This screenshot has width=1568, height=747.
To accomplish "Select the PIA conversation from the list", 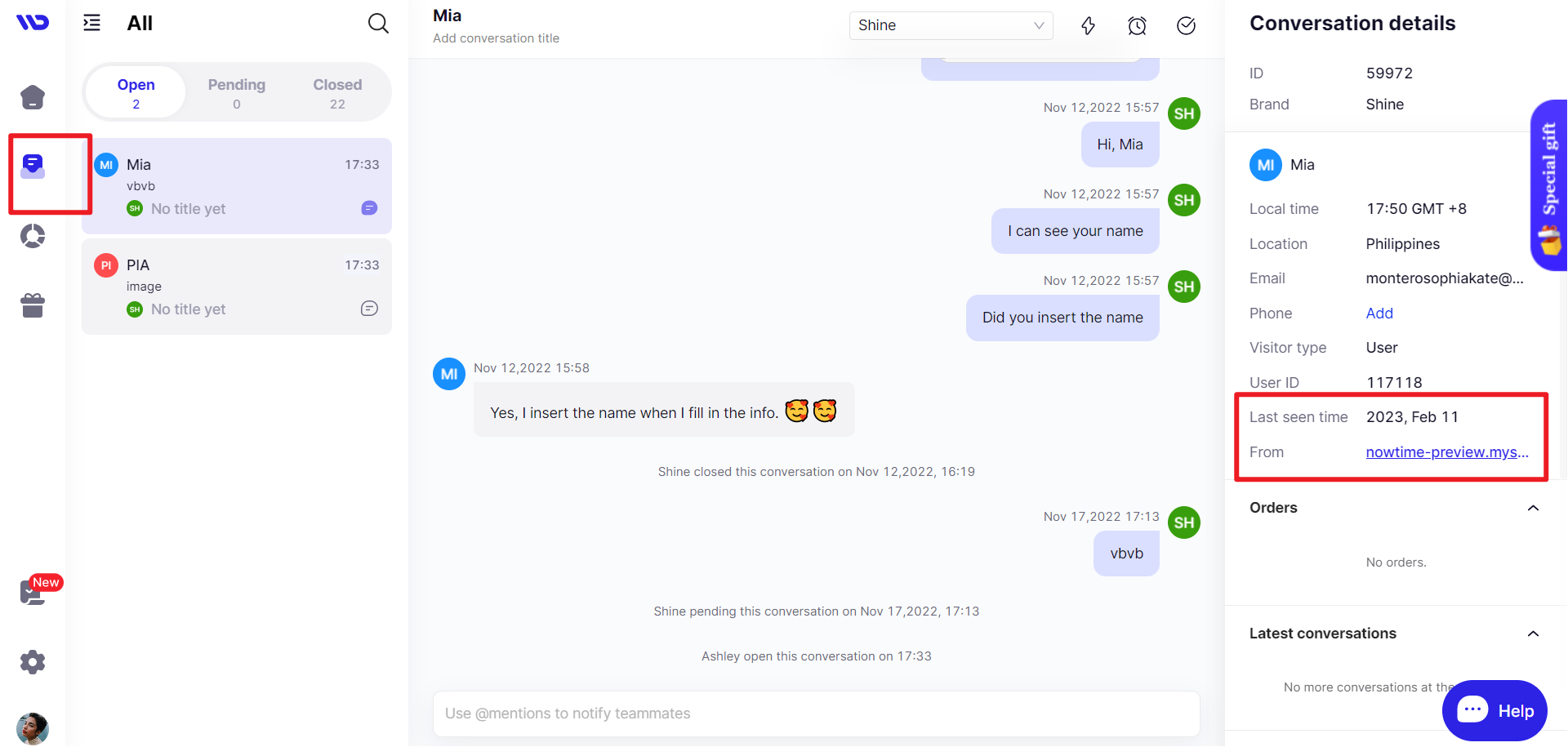I will [236, 286].
